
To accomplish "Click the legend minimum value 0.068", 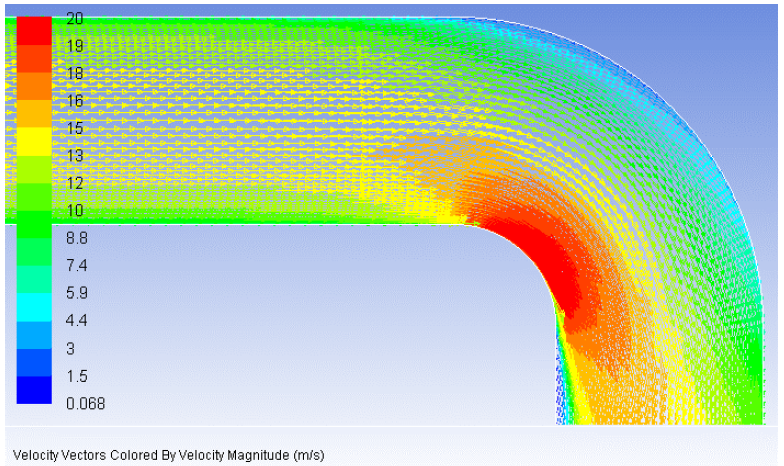I will tap(86, 404).
